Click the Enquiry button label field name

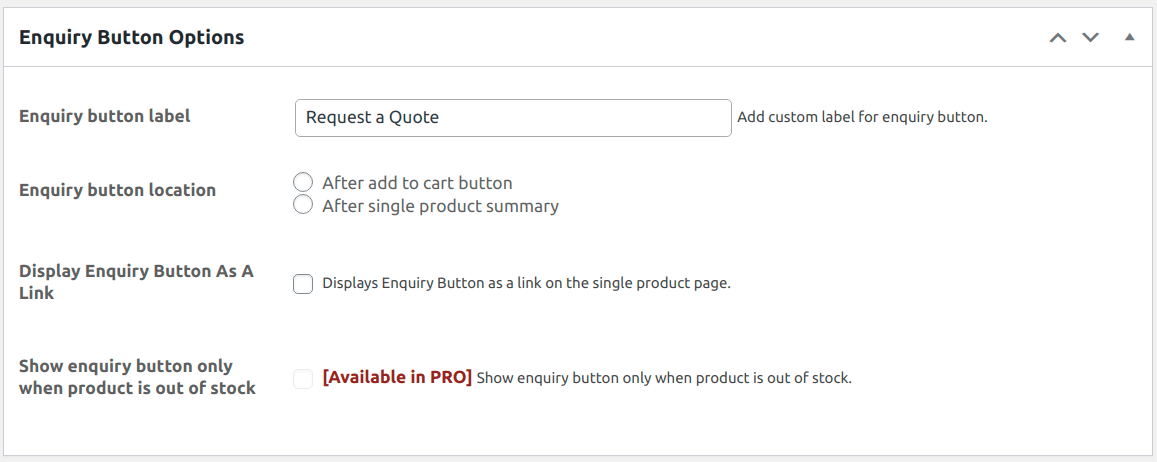pyautogui.click(x=105, y=116)
